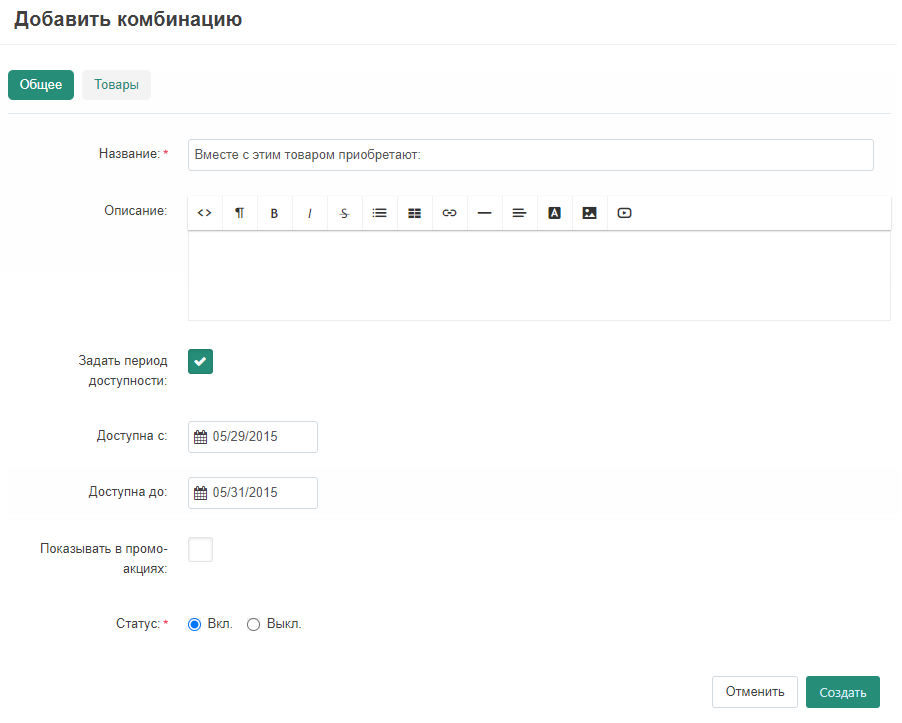Insert a list in description editor

[x=380, y=213]
